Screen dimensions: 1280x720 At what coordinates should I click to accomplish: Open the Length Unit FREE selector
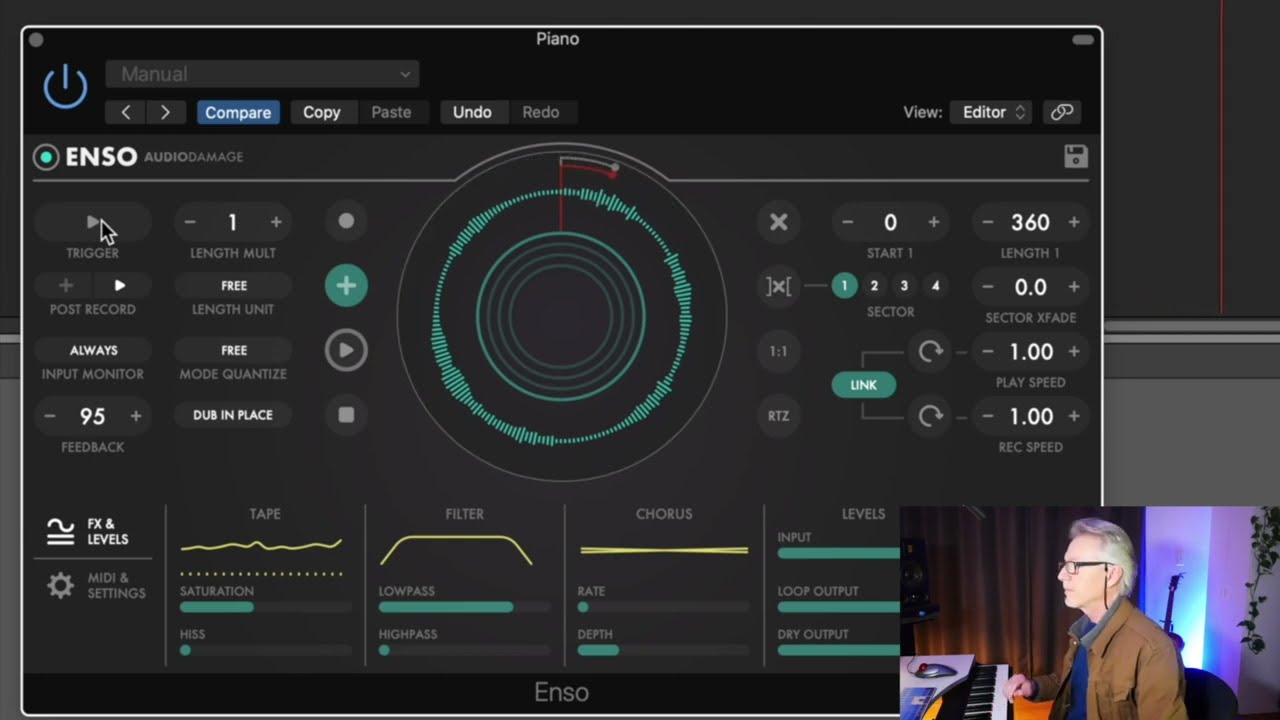click(233, 286)
